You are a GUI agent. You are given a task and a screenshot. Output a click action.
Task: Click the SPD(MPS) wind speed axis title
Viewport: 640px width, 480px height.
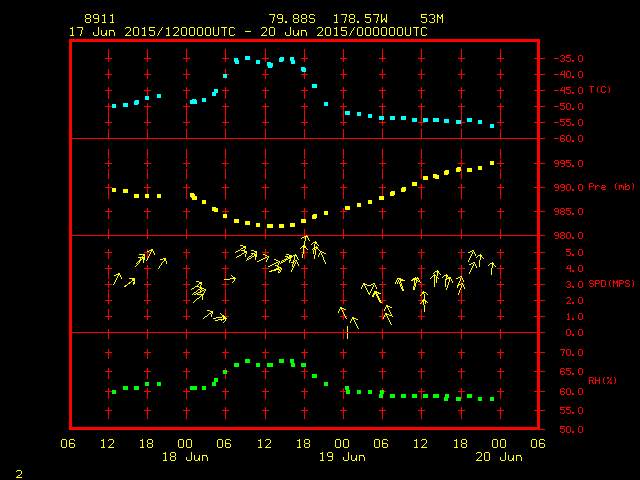[x=611, y=283]
